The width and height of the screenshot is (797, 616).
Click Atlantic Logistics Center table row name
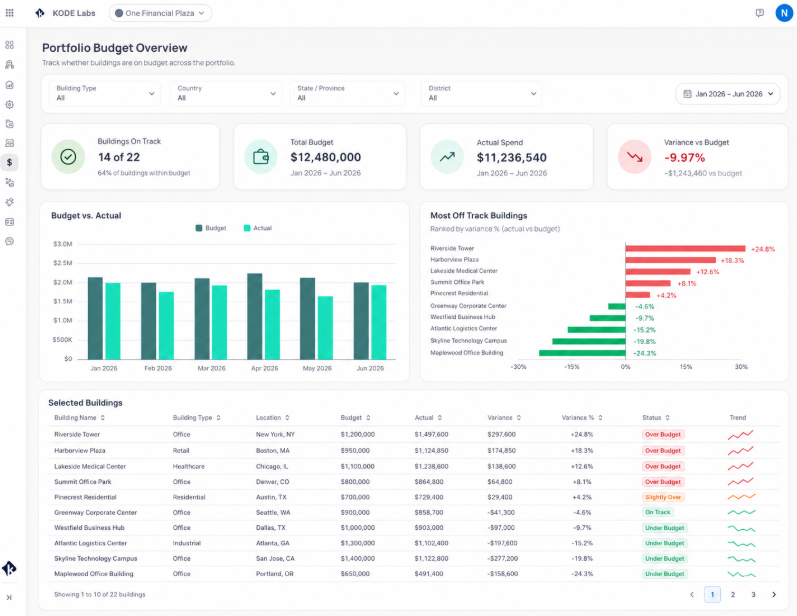tap(90, 543)
